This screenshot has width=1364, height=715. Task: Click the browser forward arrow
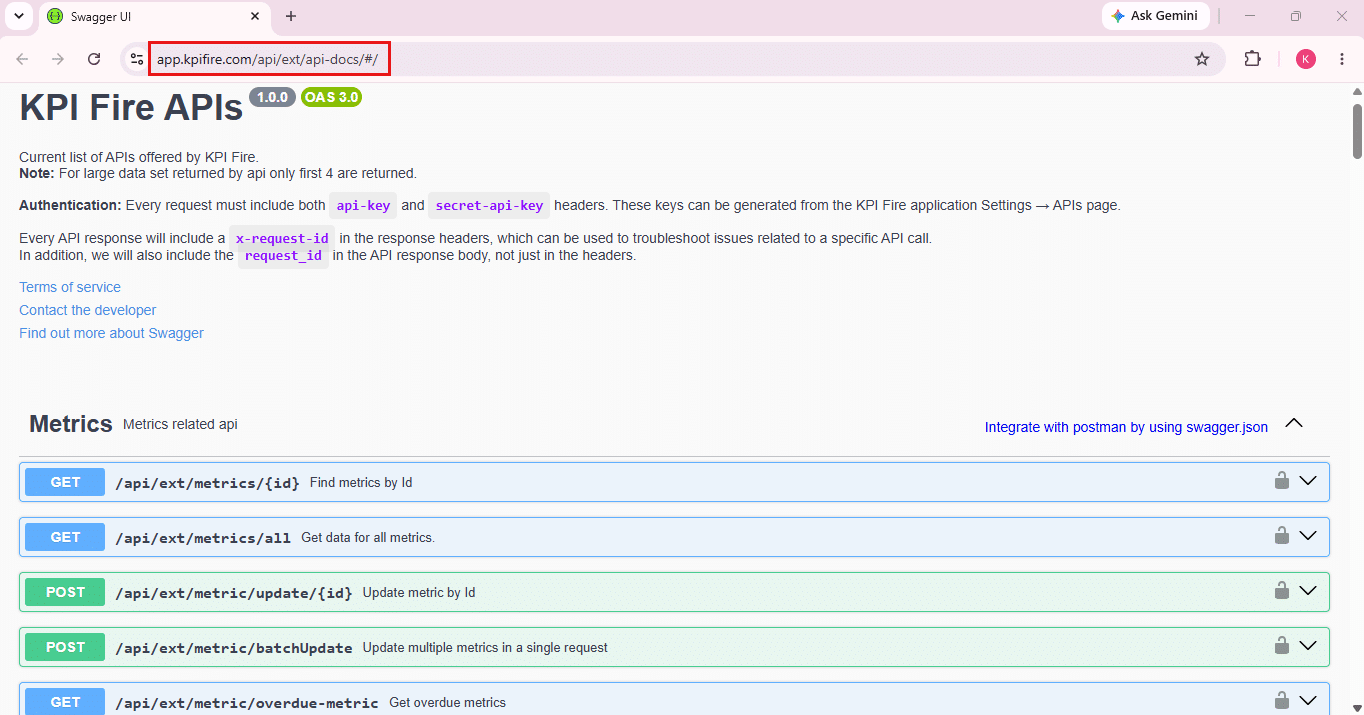[x=58, y=59]
